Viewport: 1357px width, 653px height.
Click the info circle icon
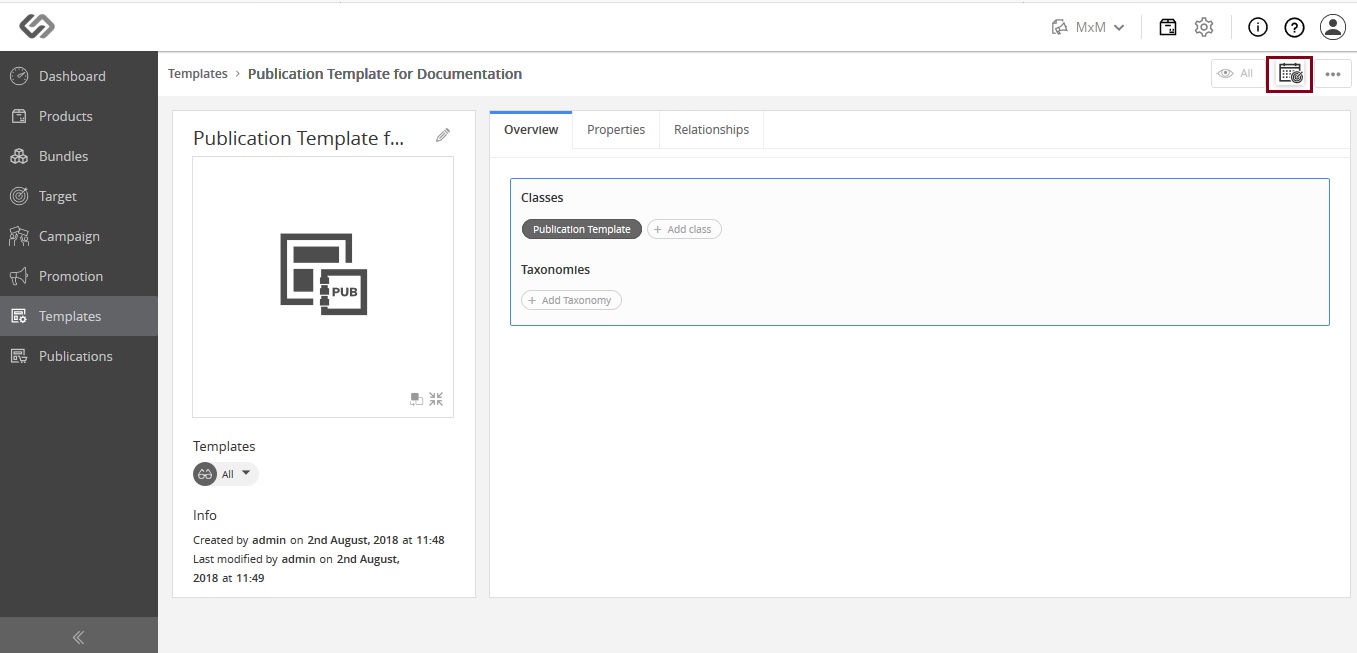(x=1258, y=27)
